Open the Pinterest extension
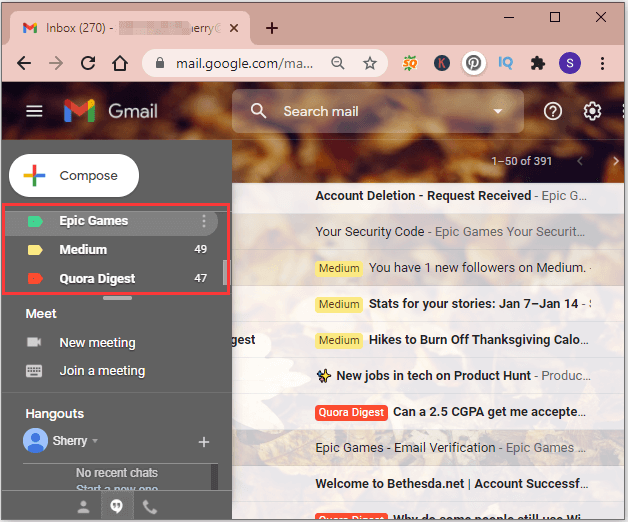 coord(474,63)
